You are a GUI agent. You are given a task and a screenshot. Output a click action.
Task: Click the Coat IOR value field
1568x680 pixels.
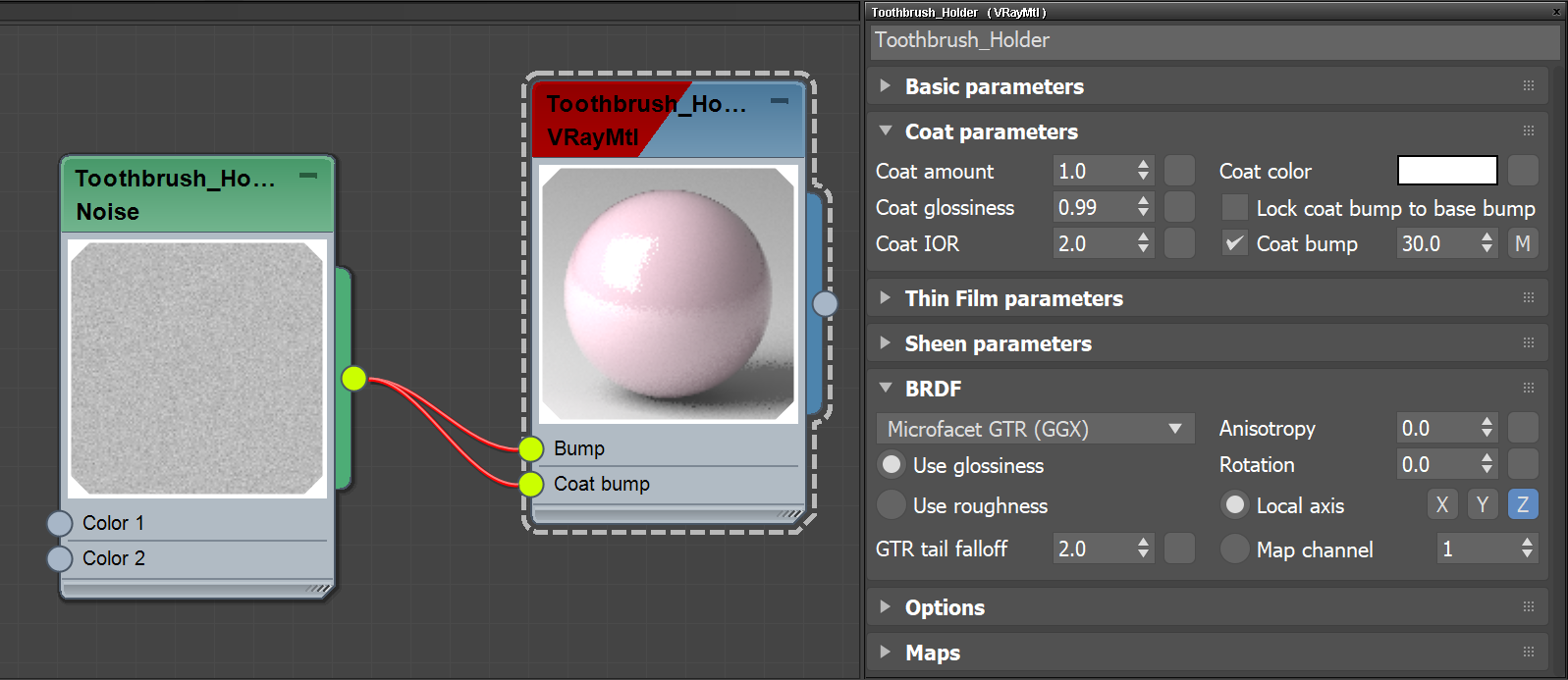coord(1093,243)
